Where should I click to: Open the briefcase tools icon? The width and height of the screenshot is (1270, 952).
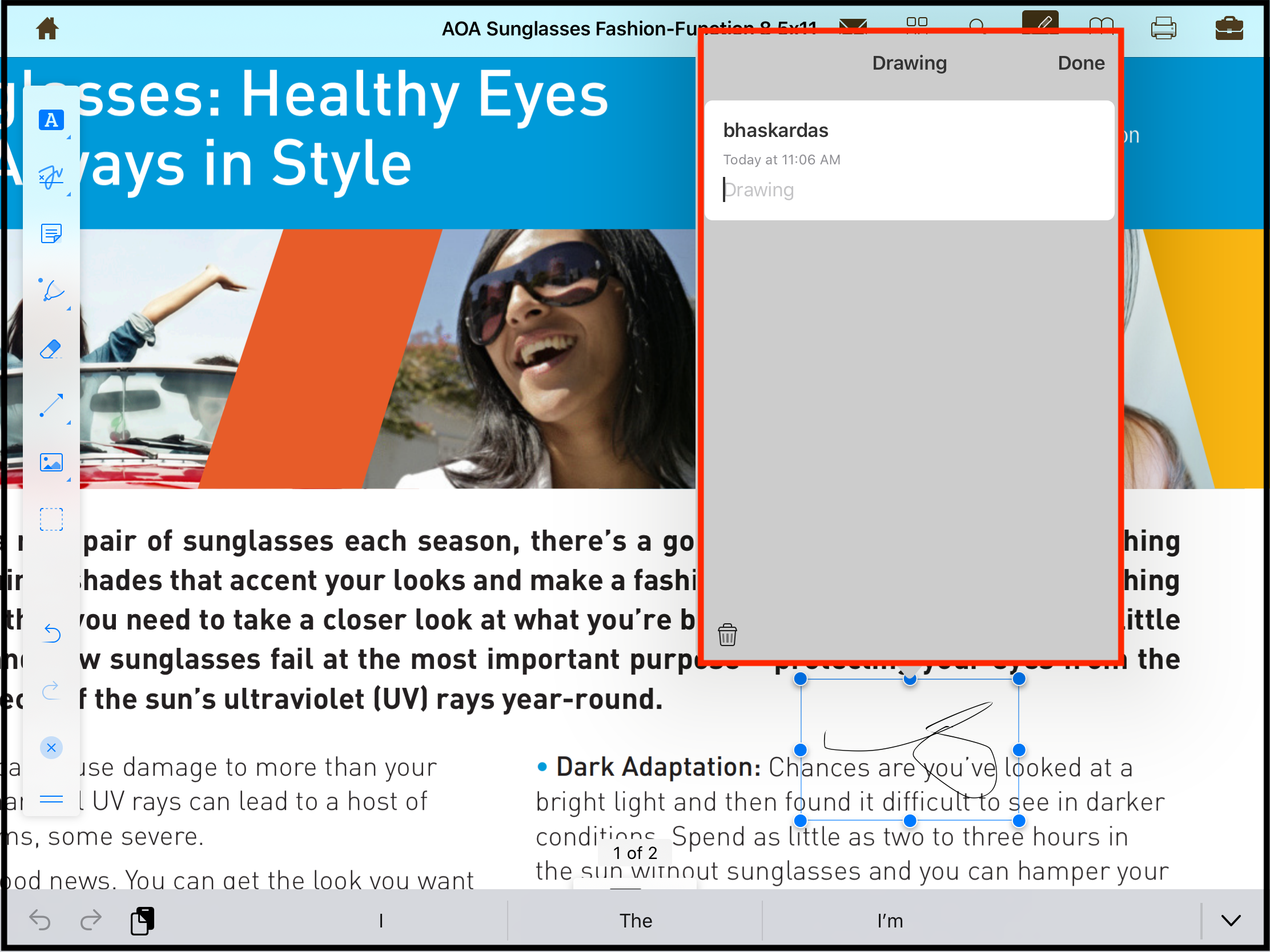pyautogui.click(x=1229, y=28)
